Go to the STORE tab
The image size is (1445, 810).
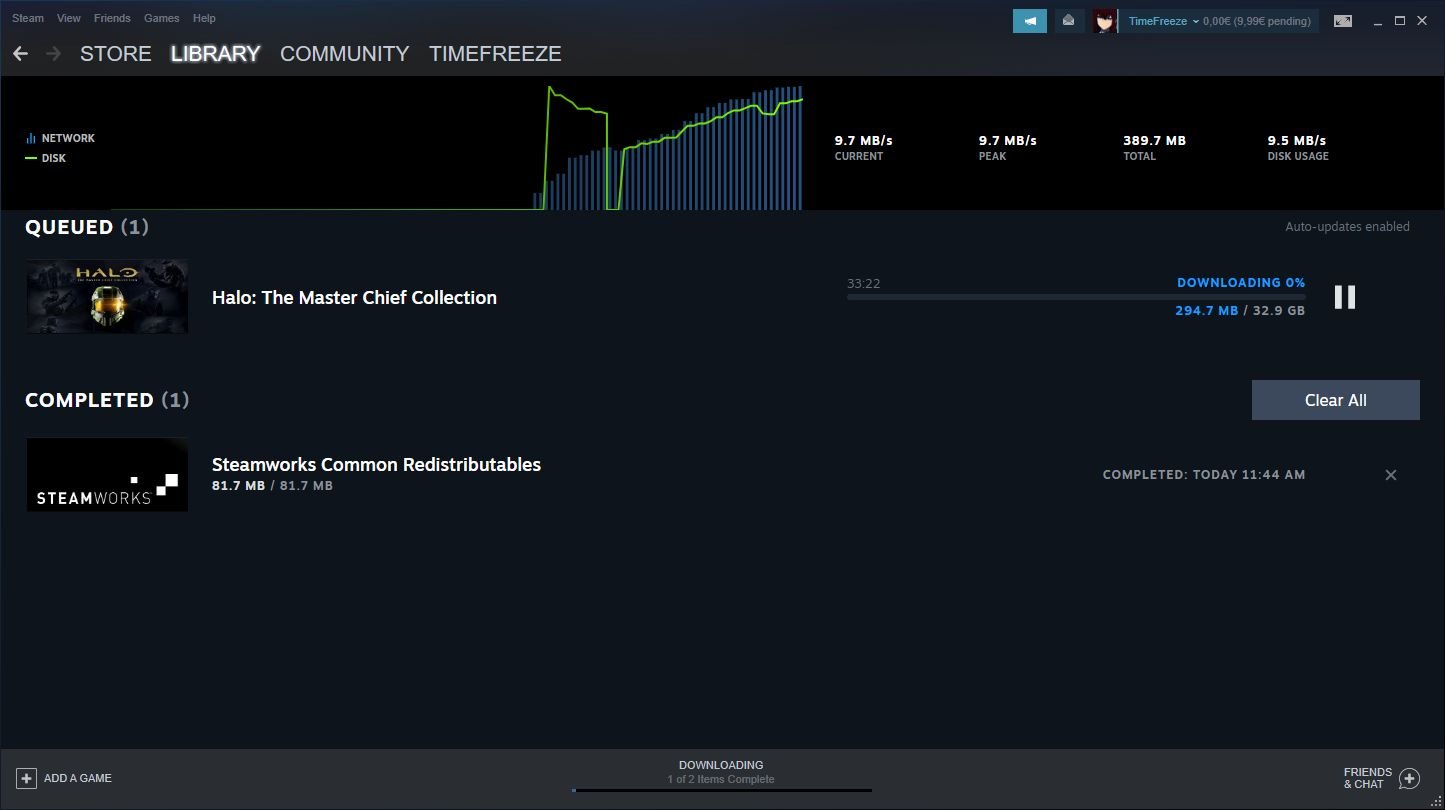116,54
